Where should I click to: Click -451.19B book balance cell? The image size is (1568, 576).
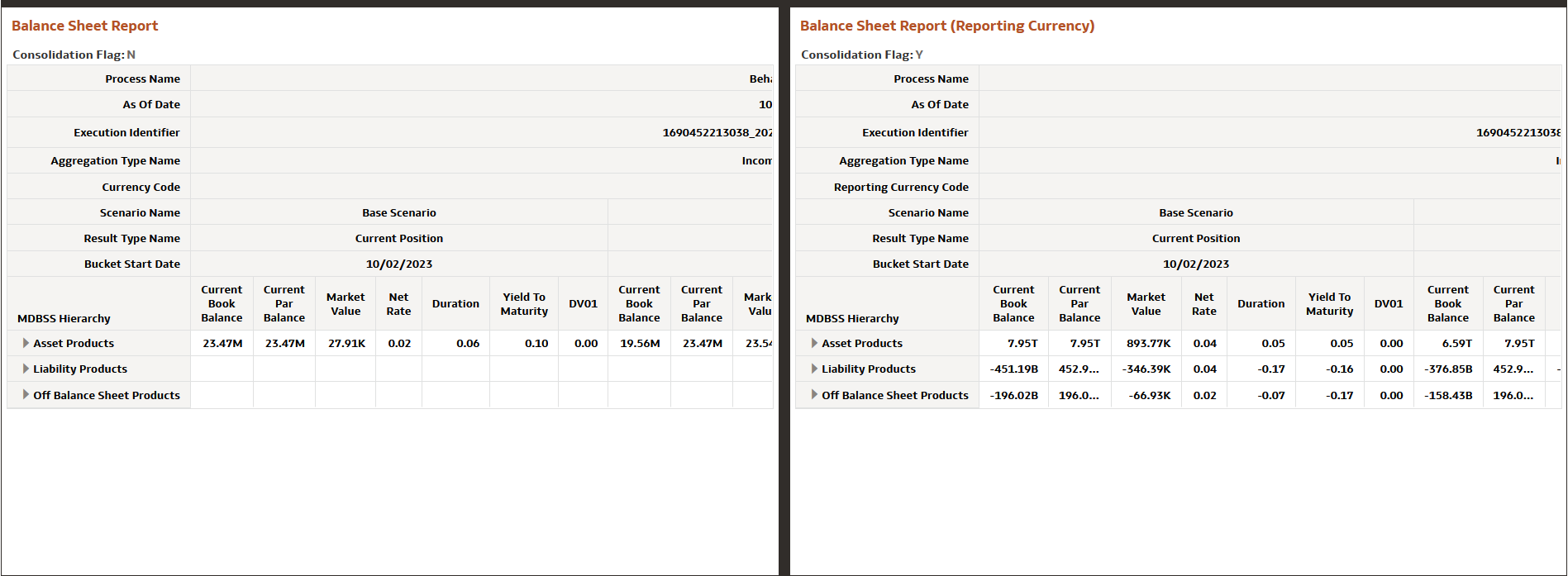[x=1013, y=369]
